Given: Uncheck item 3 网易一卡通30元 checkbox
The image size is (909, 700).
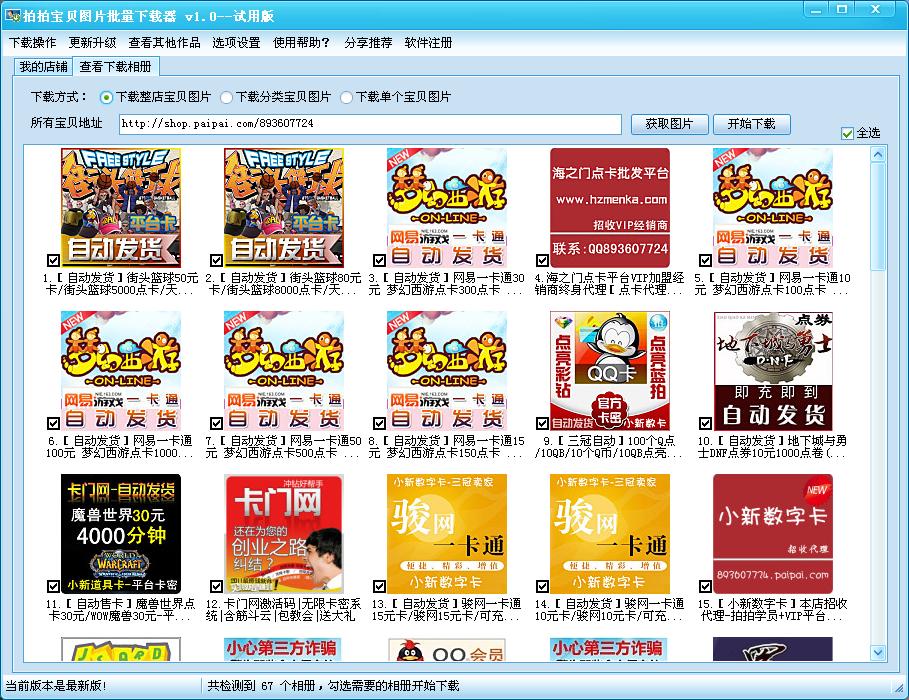Looking at the screenshot, I should pyautogui.click(x=379, y=260).
